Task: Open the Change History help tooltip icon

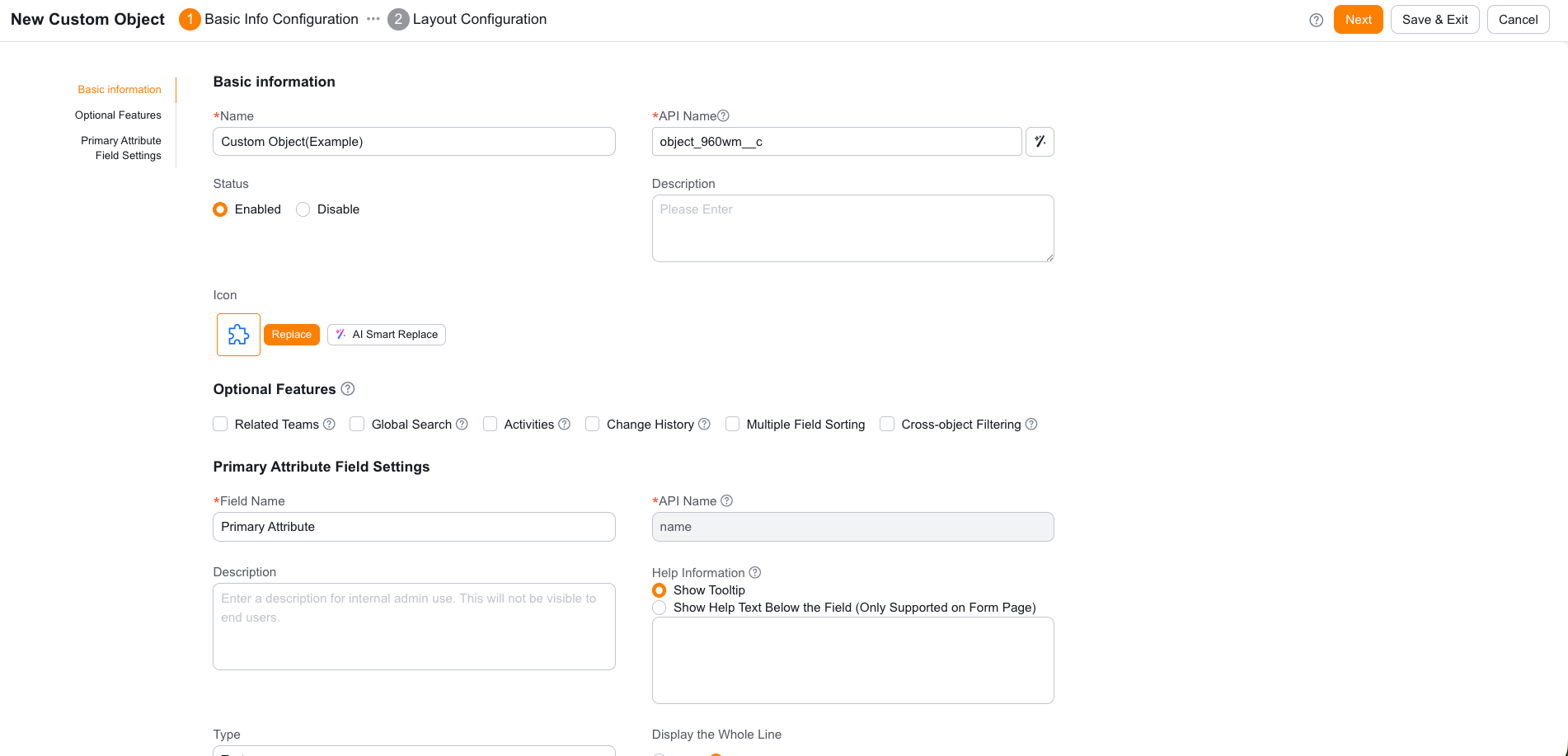Action: pyautogui.click(x=704, y=425)
